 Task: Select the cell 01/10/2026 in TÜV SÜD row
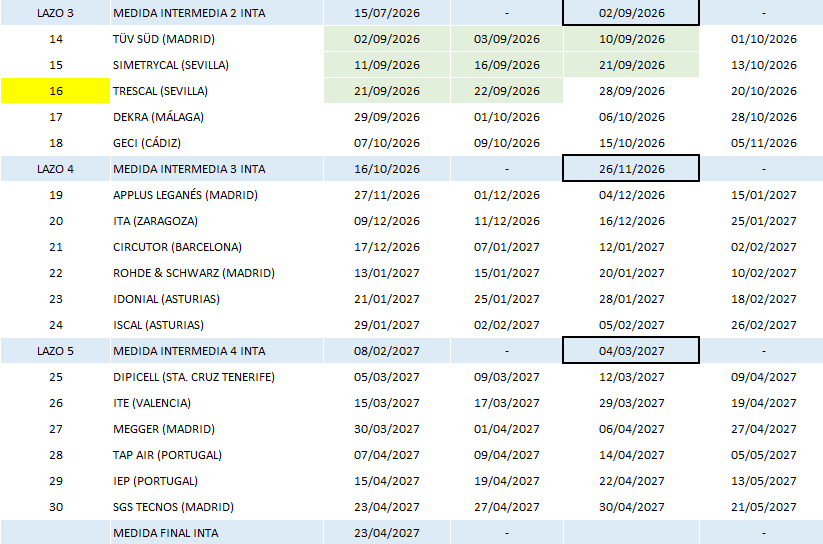click(x=763, y=39)
